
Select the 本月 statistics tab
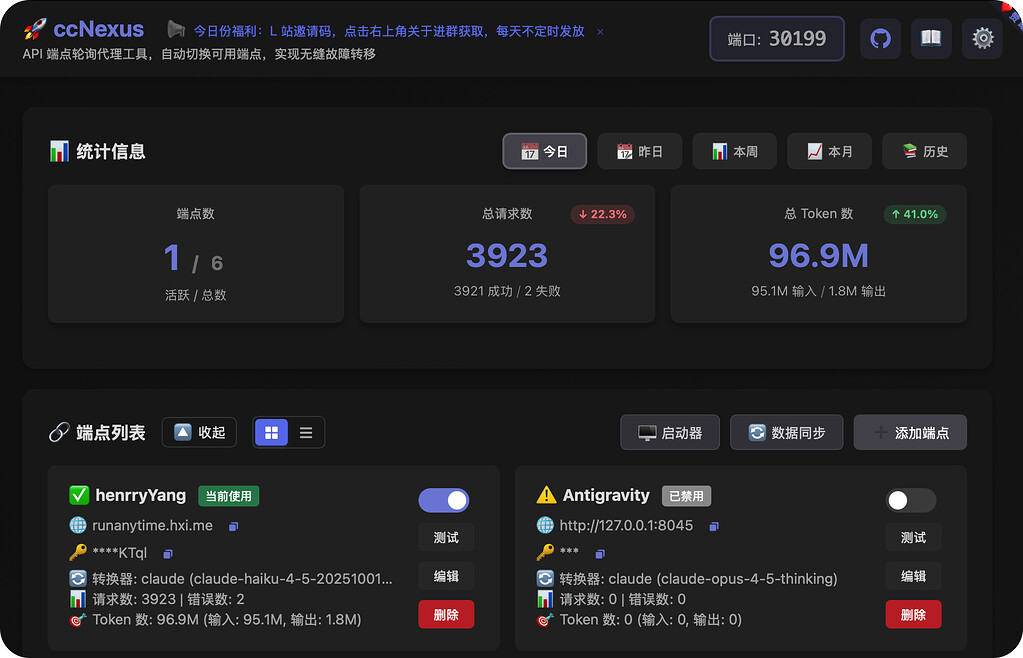829,151
